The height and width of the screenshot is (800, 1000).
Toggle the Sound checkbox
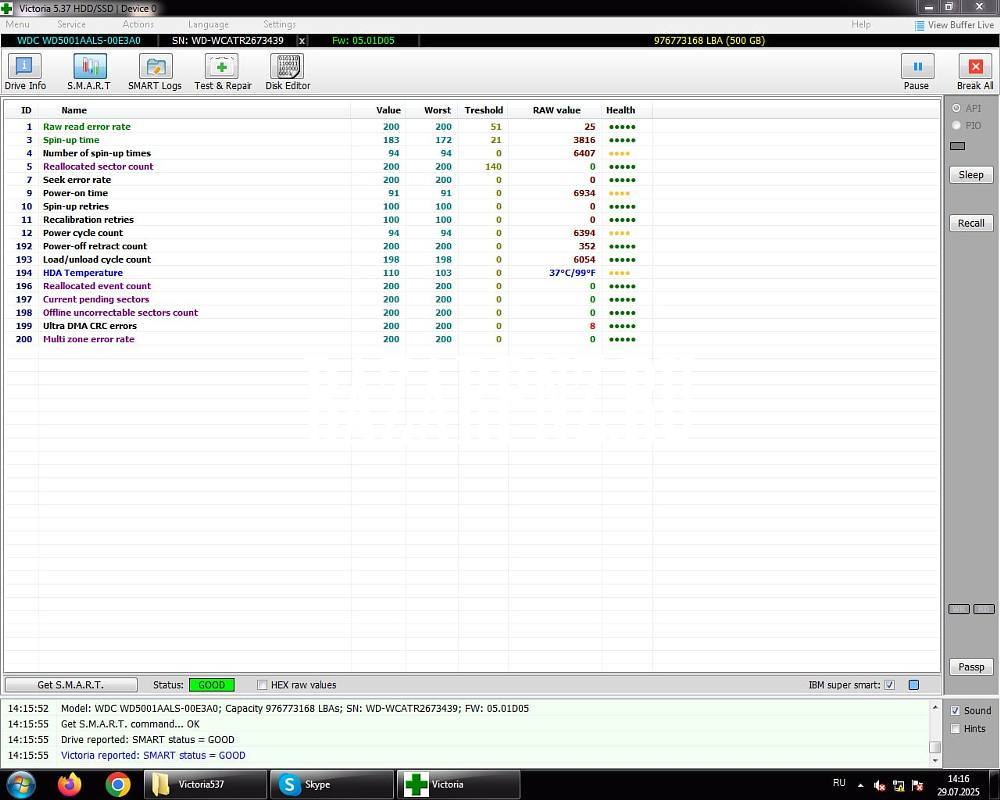[955, 710]
